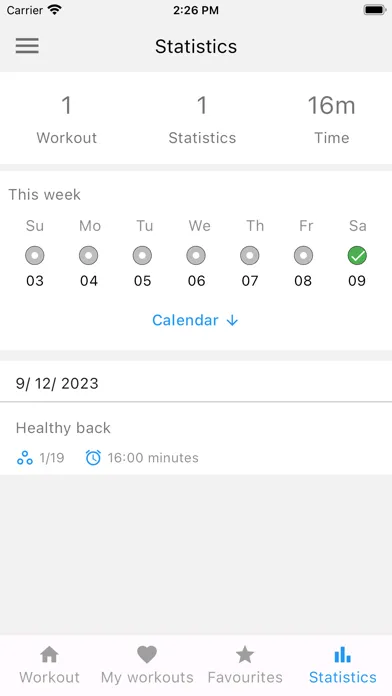
Task: Select the Sunday 03 day circle
Action: point(35,256)
